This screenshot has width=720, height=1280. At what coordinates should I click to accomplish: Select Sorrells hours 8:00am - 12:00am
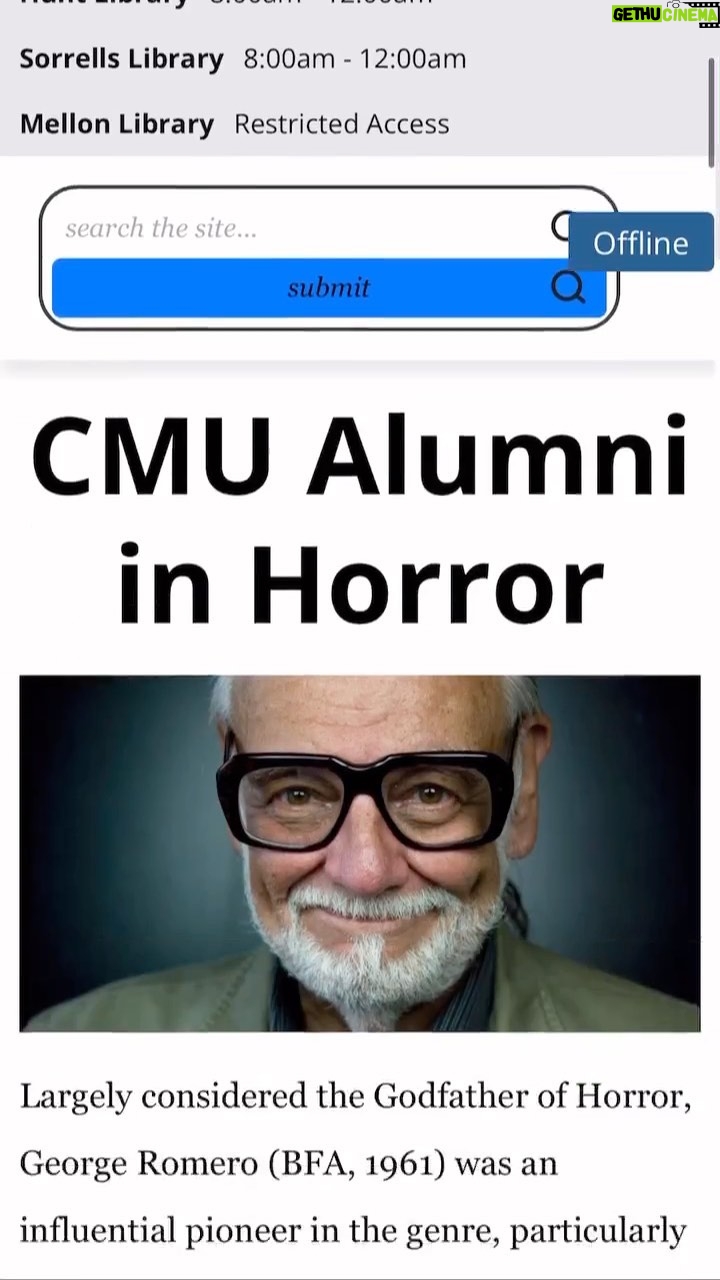(355, 58)
